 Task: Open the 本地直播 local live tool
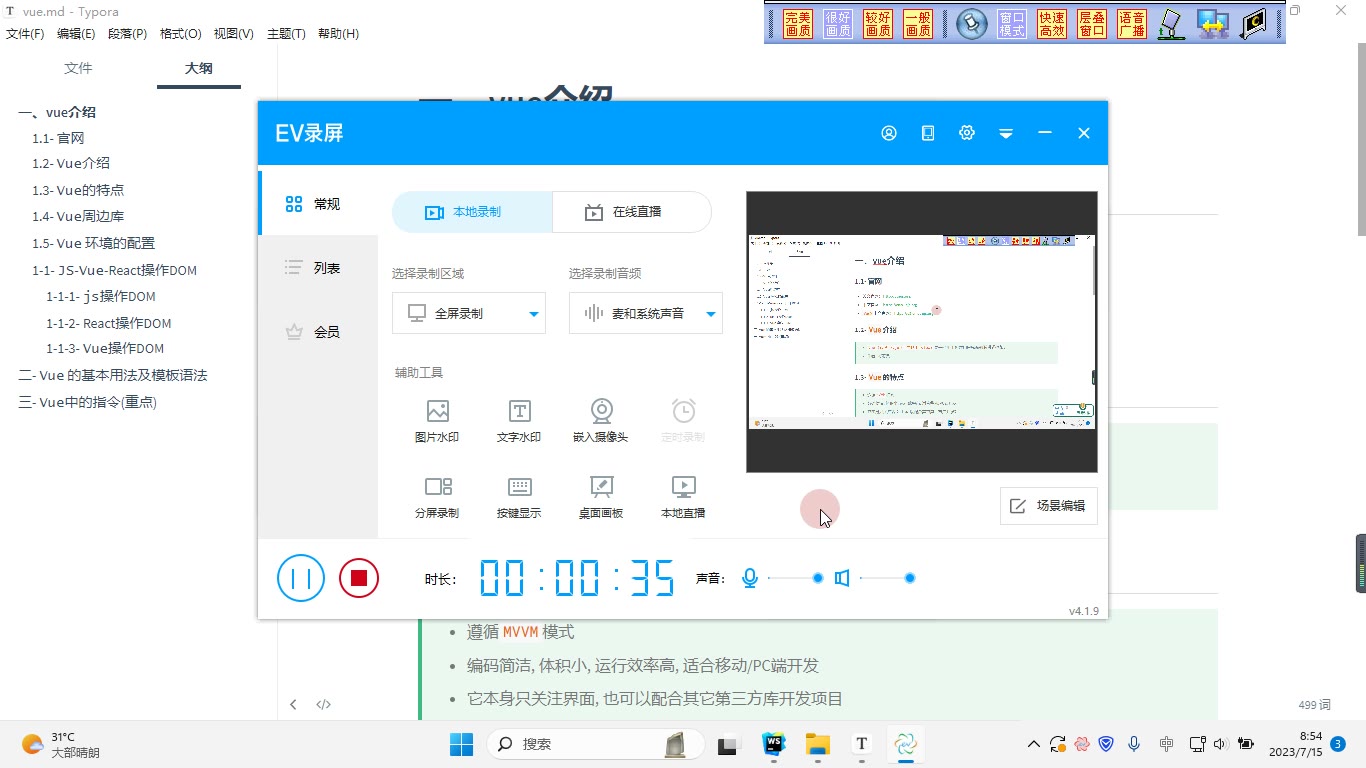tap(683, 497)
